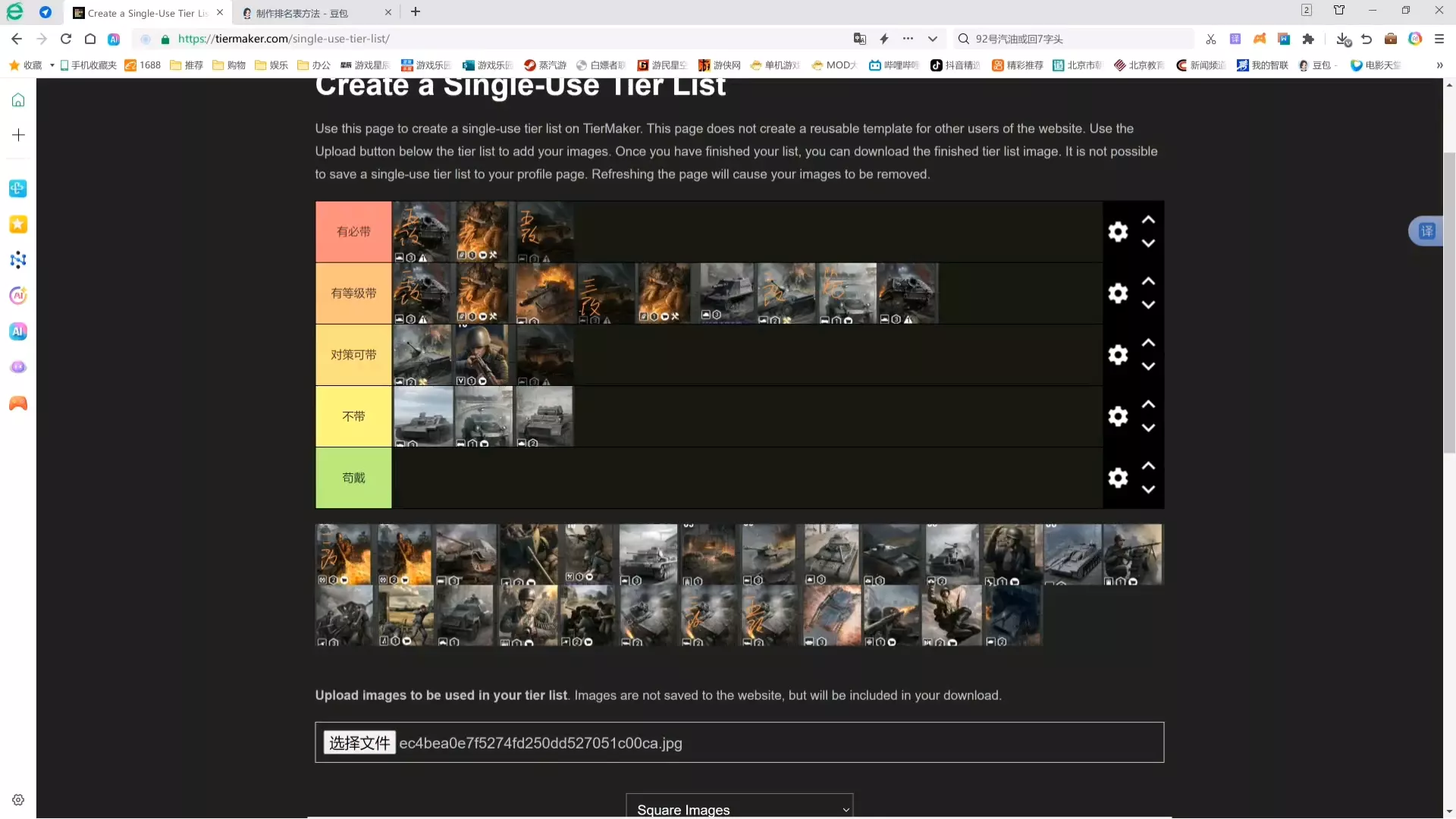Add a new sidebar app with plus icon
The width and height of the screenshot is (1456, 819).
(18, 135)
